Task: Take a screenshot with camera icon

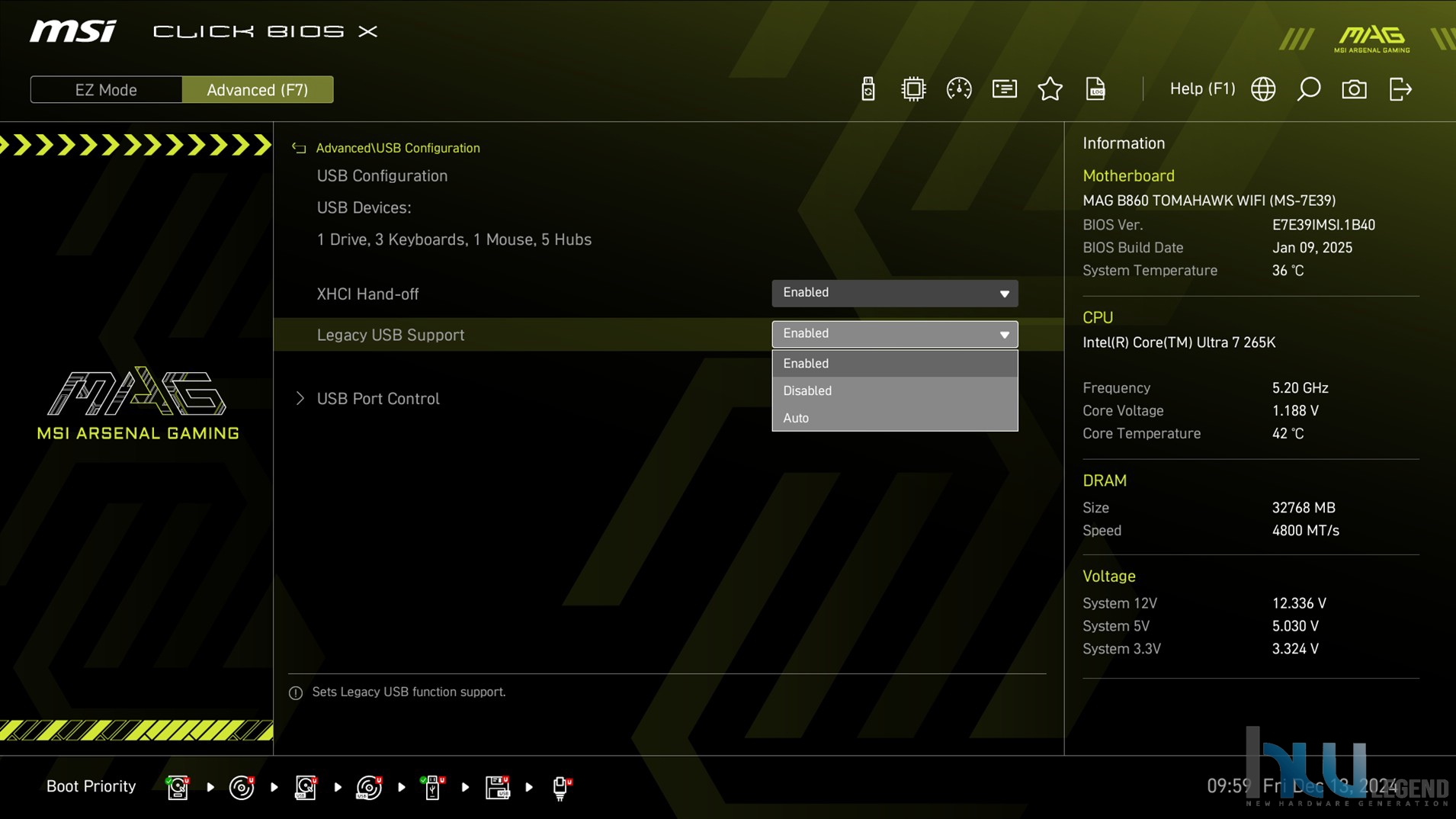Action: pyautogui.click(x=1354, y=89)
